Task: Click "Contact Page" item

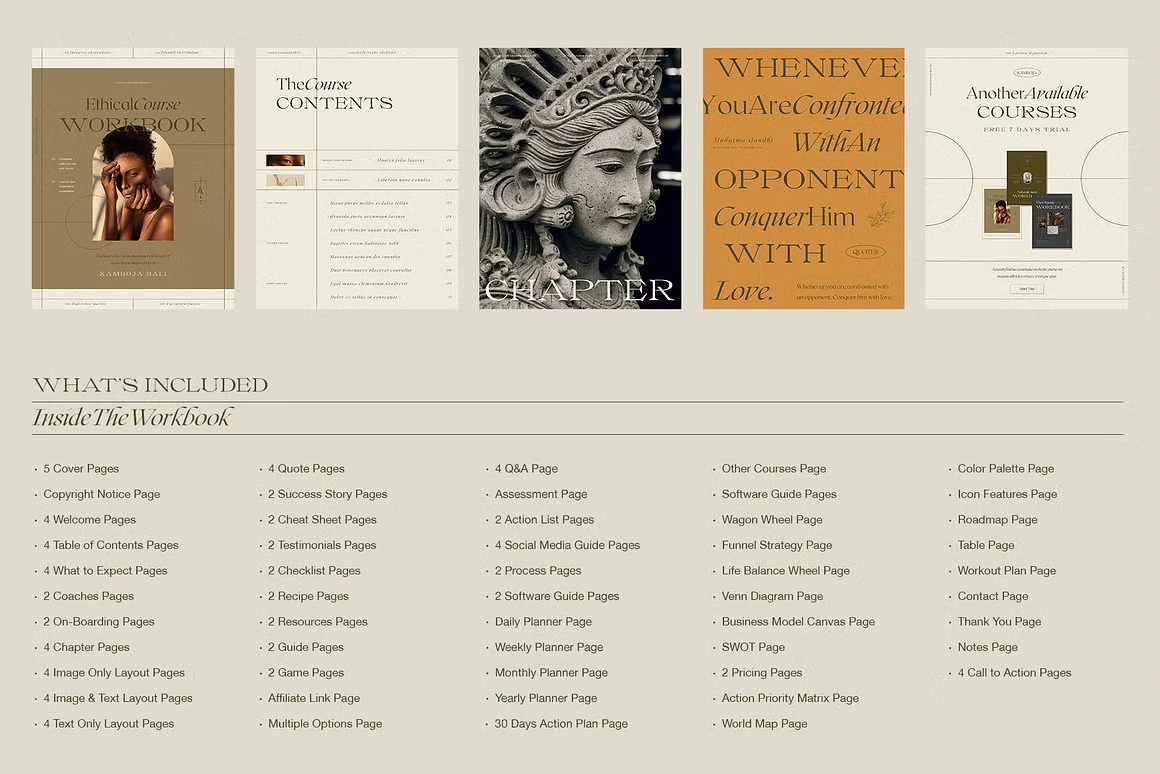Action: tap(993, 596)
